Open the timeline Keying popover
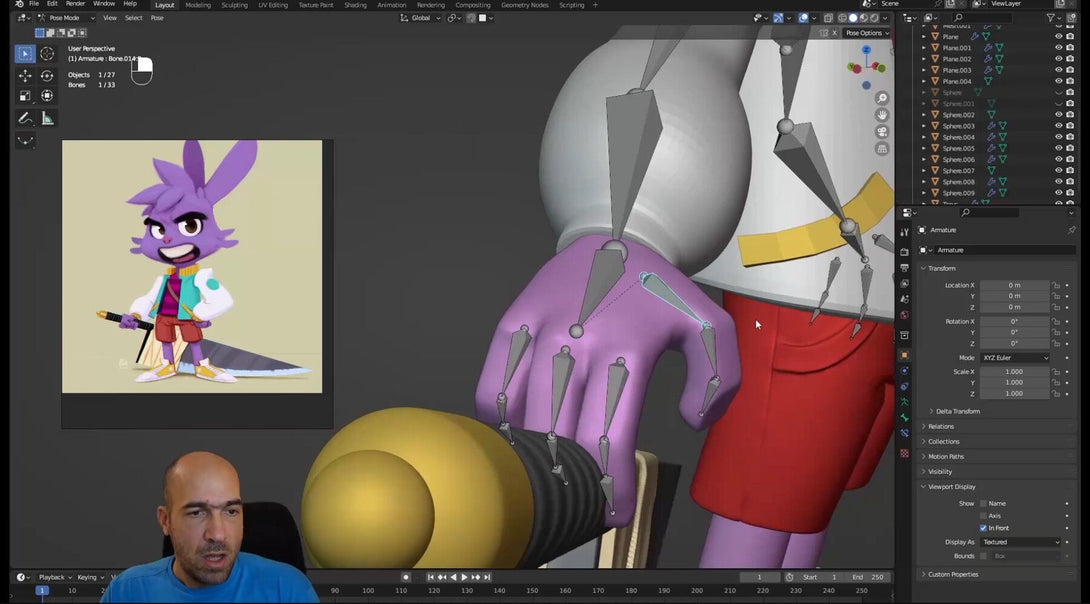1090x604 pixels. 90,578
